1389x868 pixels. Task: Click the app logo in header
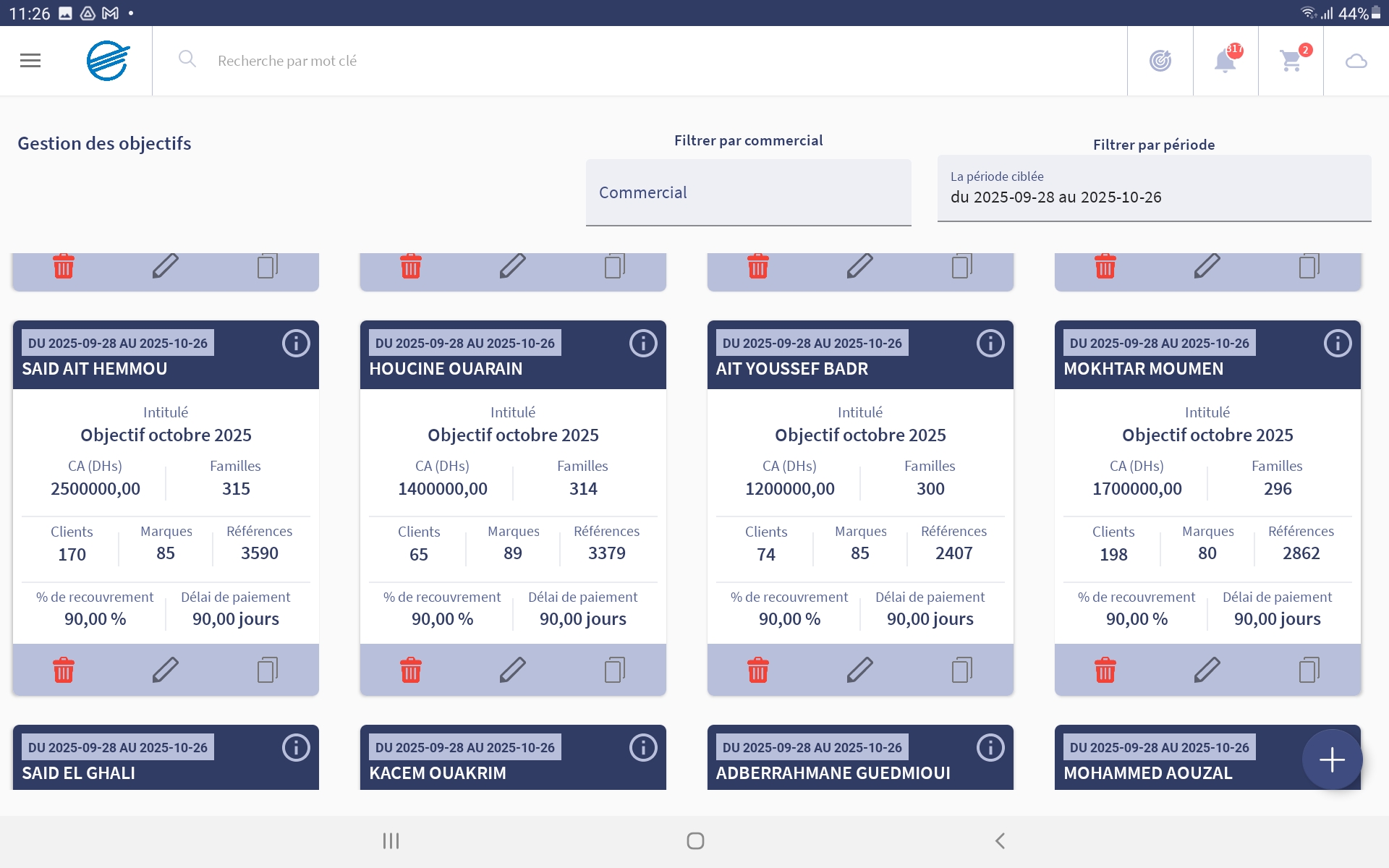pos(109,61)
